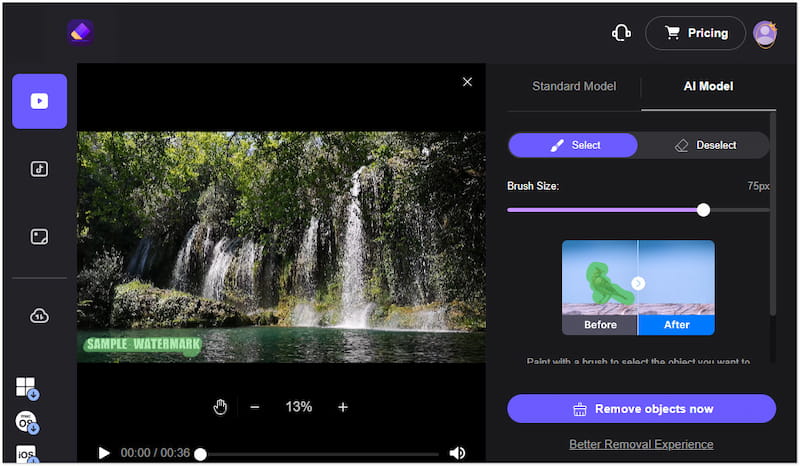Activate the Deselect eraser mode
This screenshot has width=800, height=466.
coord(705,145)
